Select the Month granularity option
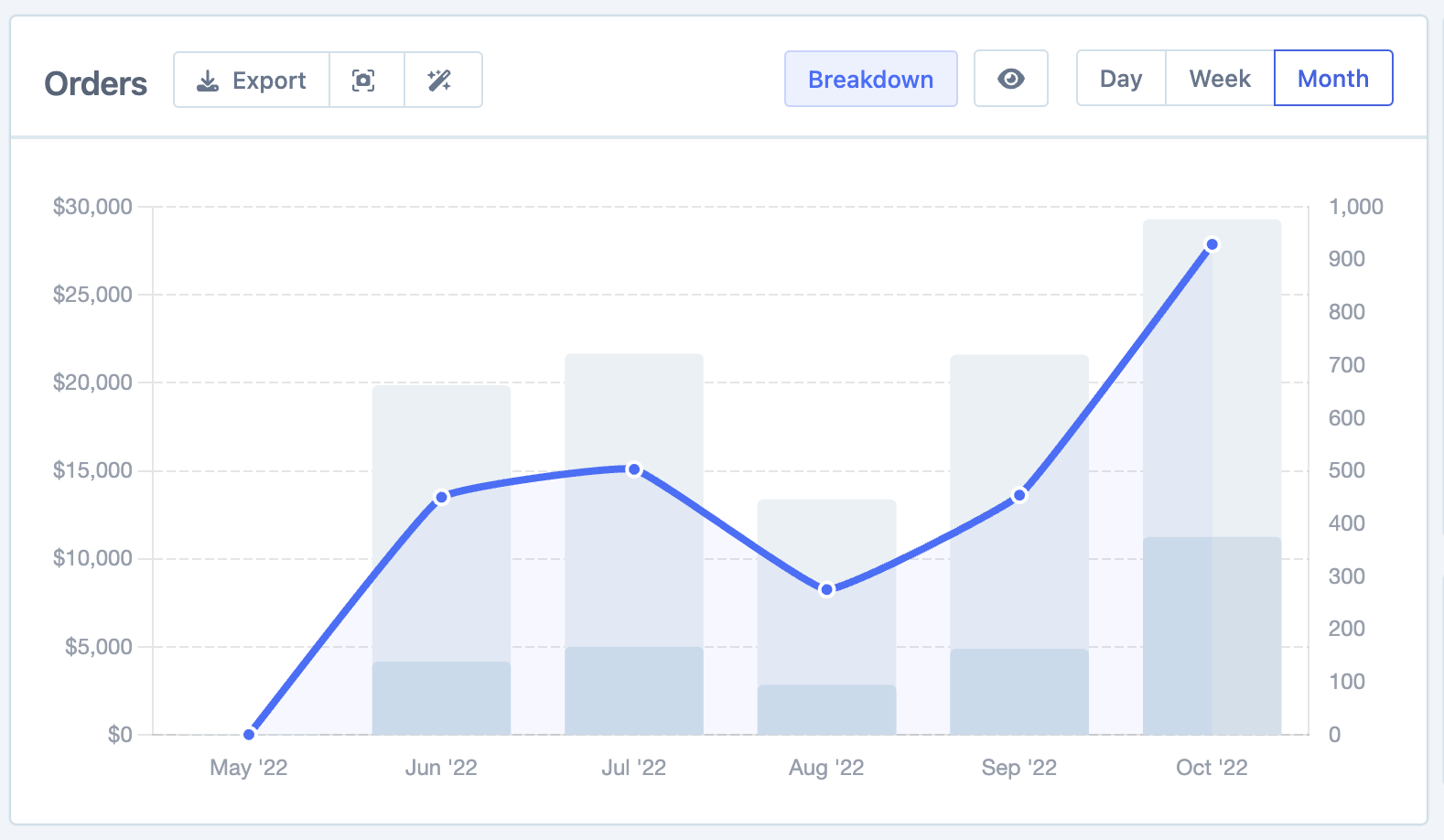Screen dimensions: 1444x840 coord(1332,79)
